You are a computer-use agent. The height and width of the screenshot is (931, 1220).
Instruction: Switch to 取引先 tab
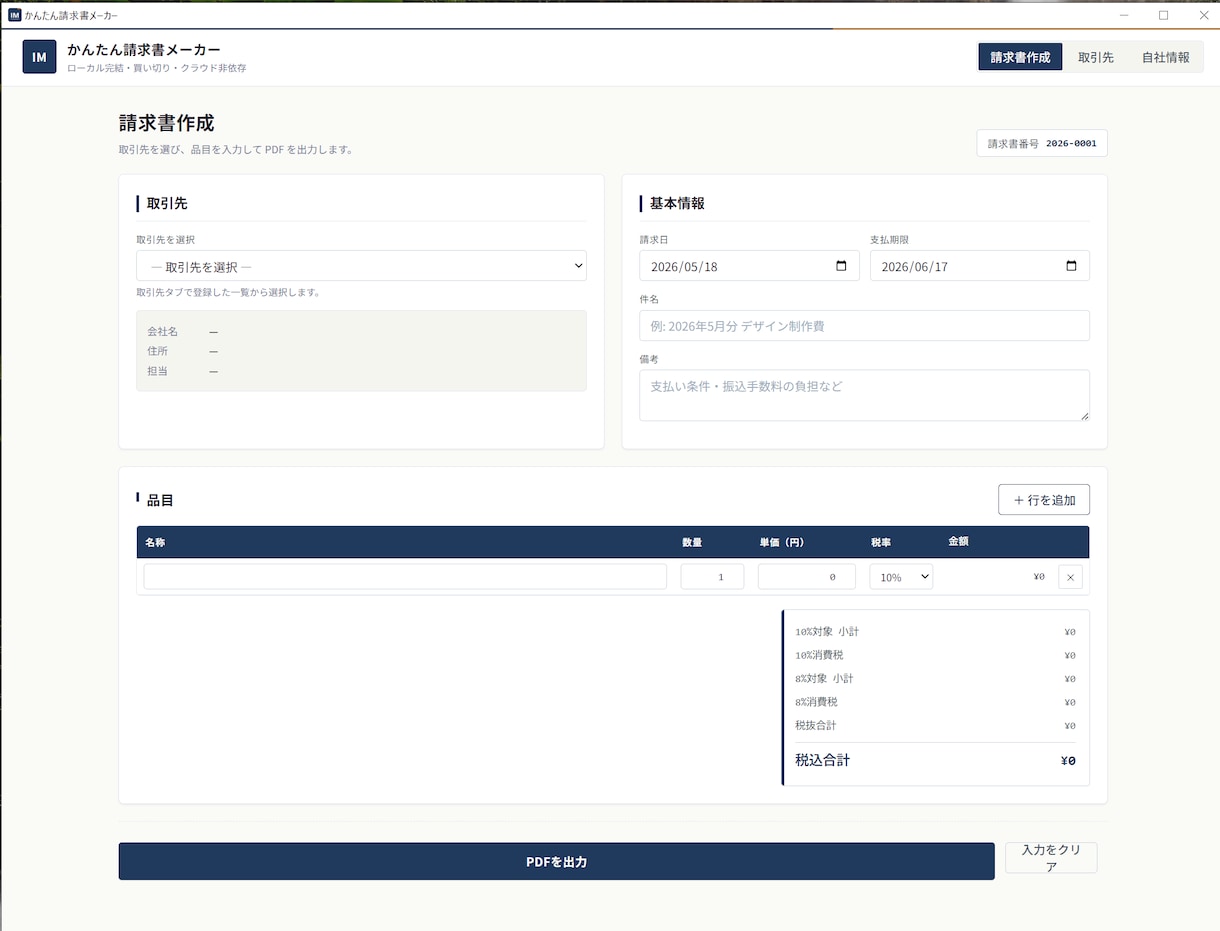point(1095,57)
